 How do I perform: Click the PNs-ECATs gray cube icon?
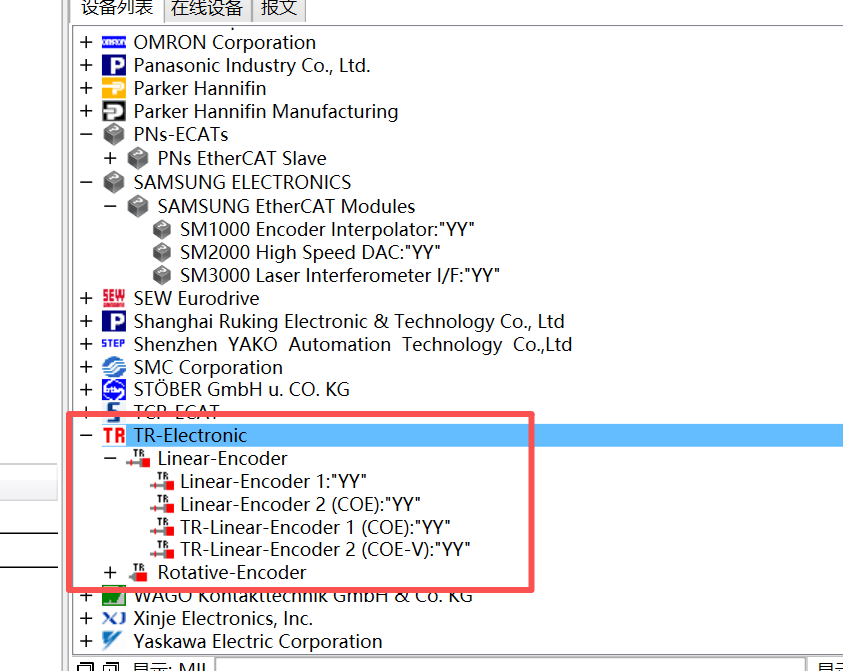click(x=114, y=134)
